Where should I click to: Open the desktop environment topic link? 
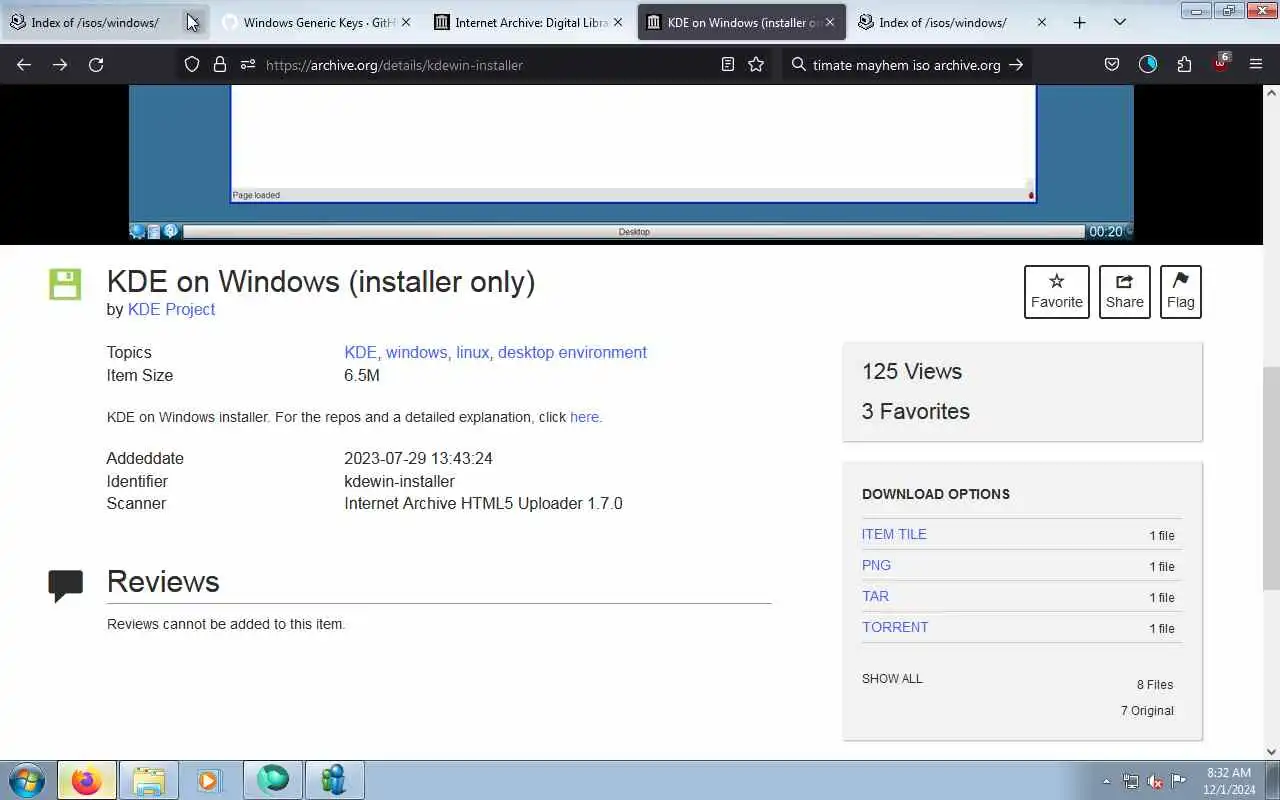point(572,352)
